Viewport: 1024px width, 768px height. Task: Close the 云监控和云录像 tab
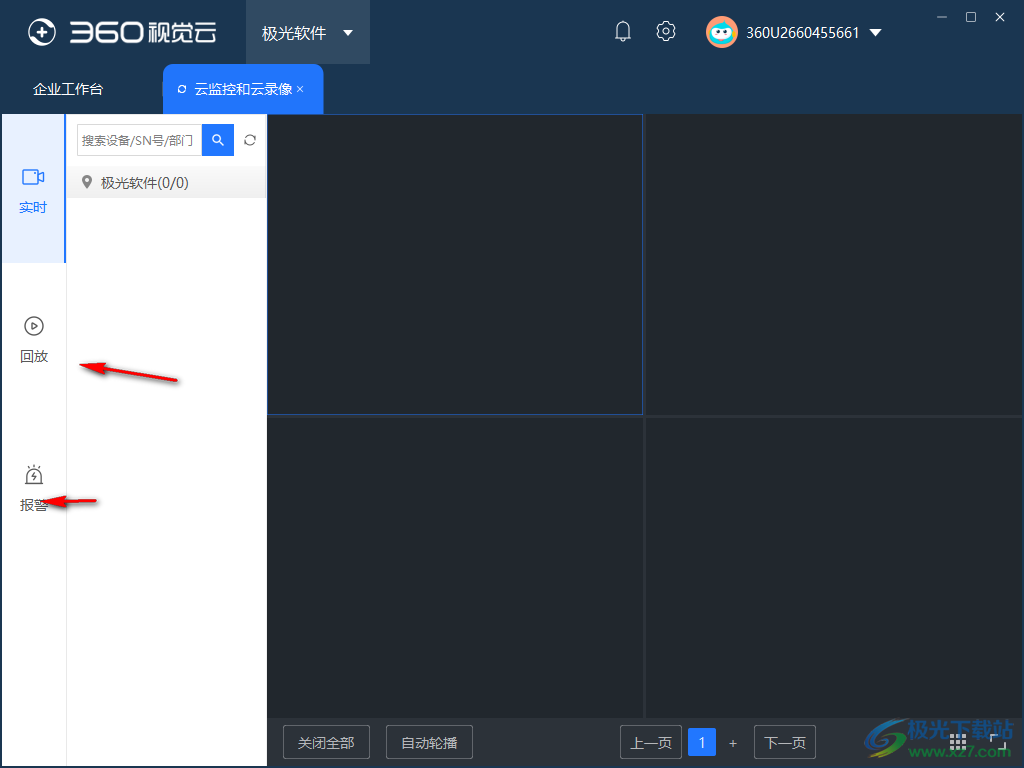coord(300,89)
